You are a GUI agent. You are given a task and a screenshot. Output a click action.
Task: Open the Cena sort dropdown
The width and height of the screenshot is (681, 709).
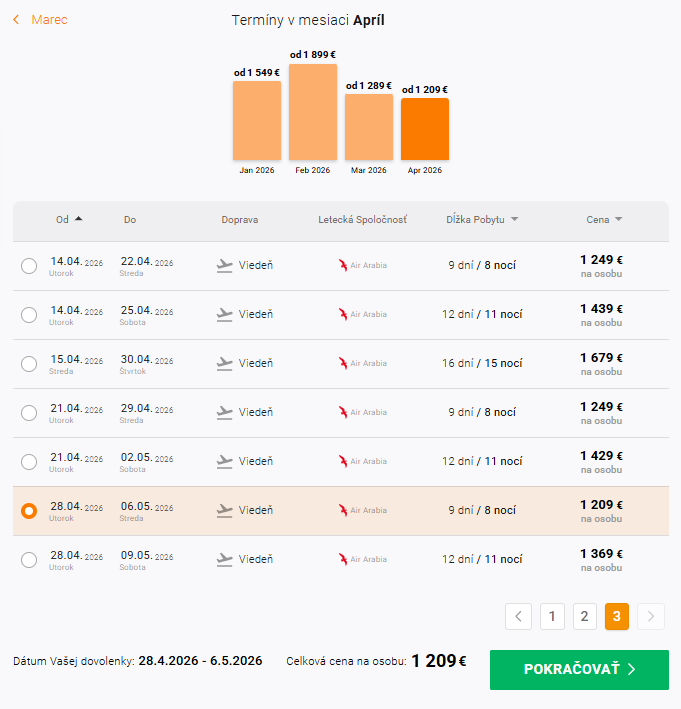tap(604, 219)
